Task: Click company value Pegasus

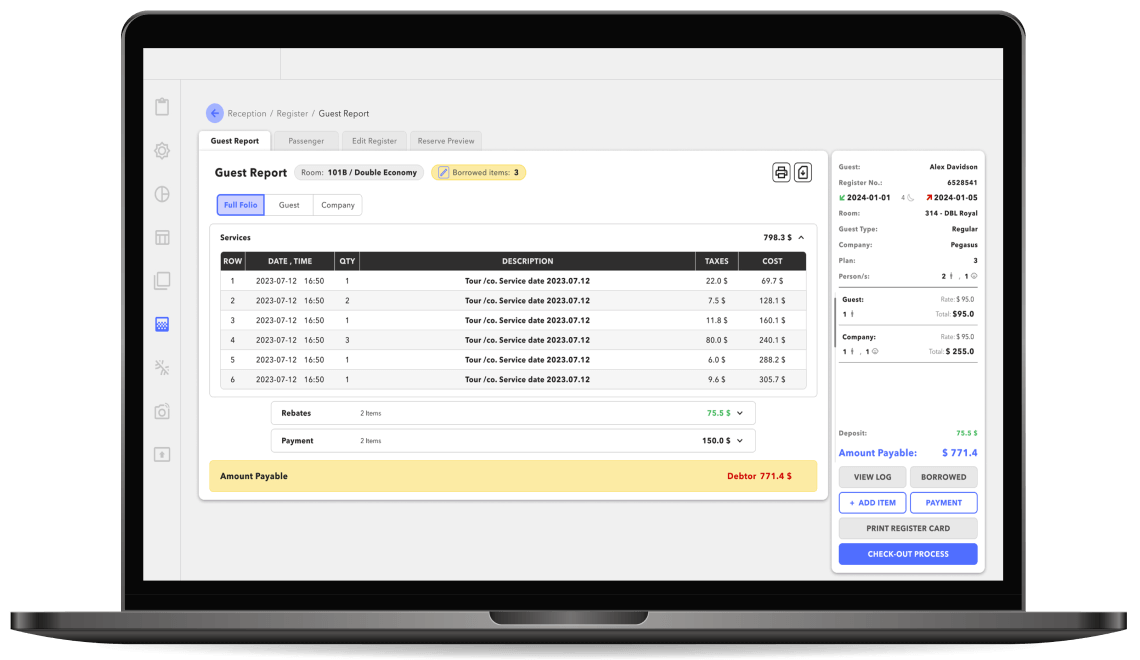Action: (964, 245)
